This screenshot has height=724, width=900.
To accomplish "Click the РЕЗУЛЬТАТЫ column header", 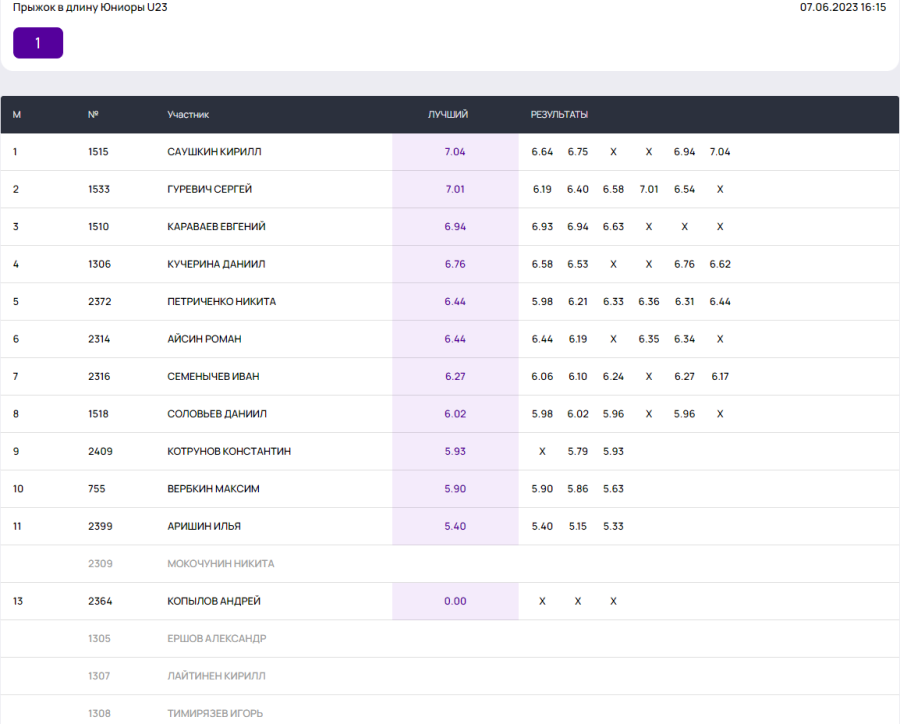I will pyautogui.click(x=559, y=115).
